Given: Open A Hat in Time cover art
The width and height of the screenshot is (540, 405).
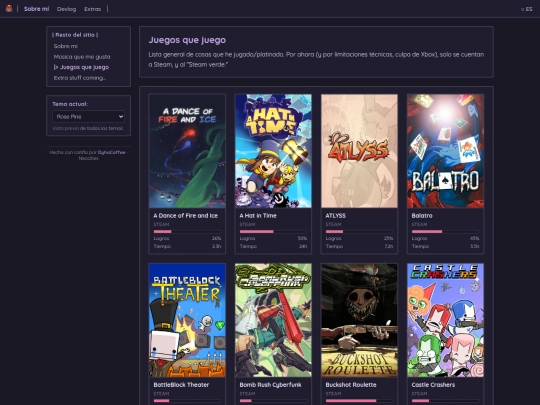Looking at the screenshot, I should 273,151.
